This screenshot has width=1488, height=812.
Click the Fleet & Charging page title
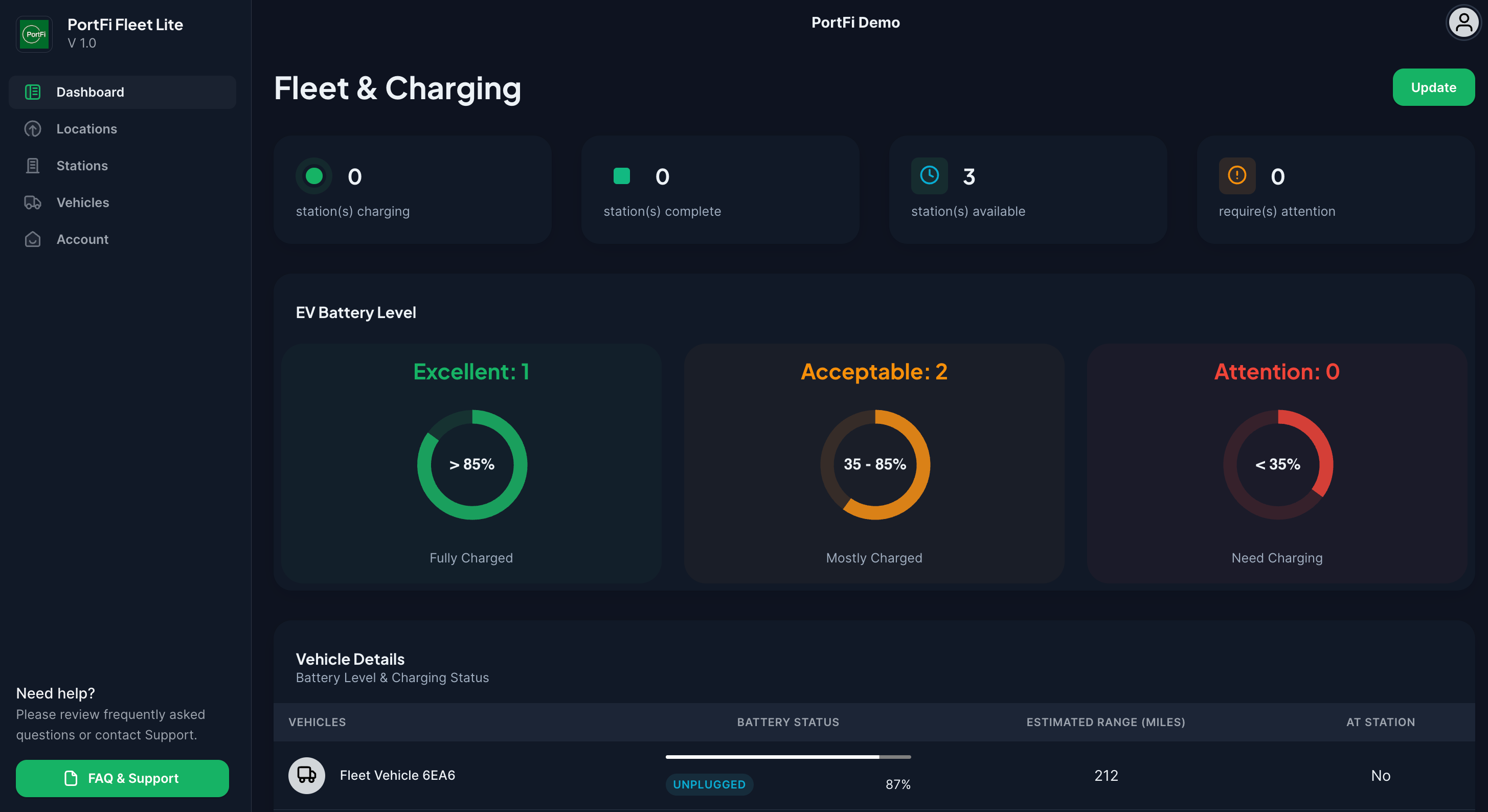(x=397, y=88)
